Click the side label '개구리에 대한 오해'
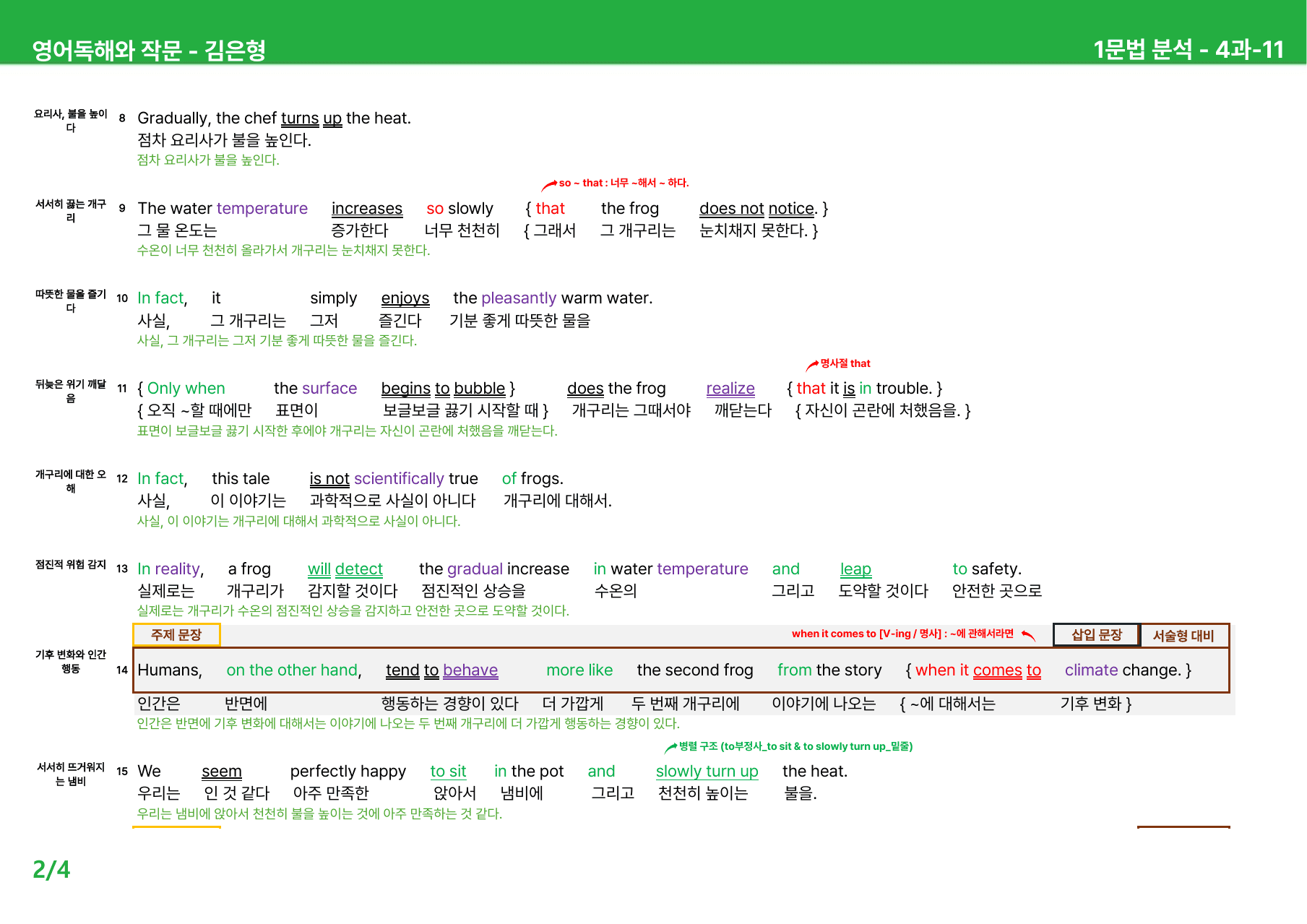This screenshot has height=924, width=1307. coord(71,481)
